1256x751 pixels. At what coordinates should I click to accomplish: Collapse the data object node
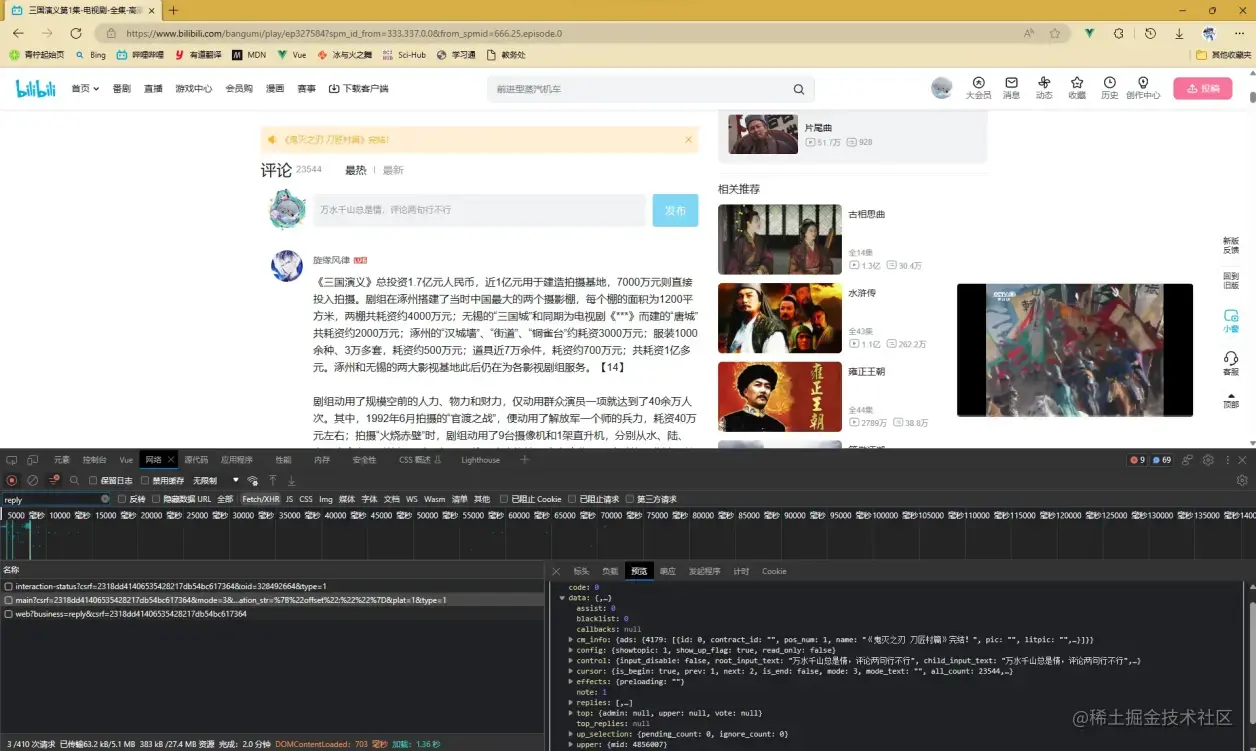pyautogui.click(x=562, y=597)
